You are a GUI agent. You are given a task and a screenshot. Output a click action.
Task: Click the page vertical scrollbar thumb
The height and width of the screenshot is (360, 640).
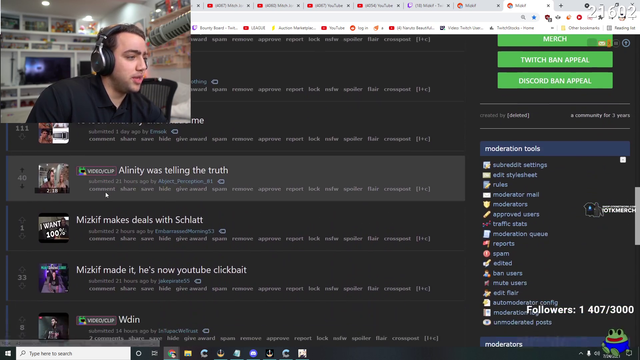point(637,216)
